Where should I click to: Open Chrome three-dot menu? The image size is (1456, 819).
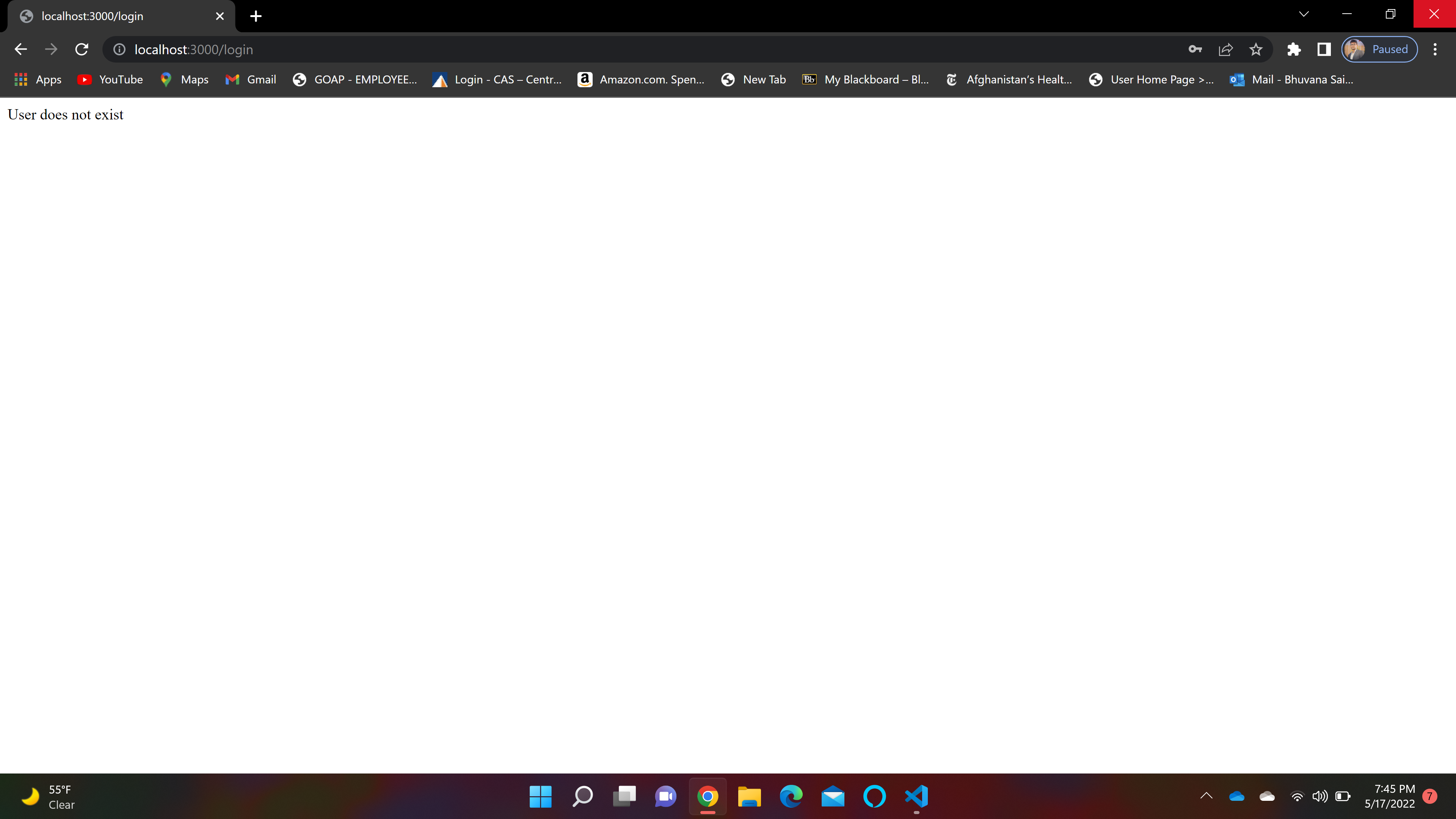[x=1434, y=50]
